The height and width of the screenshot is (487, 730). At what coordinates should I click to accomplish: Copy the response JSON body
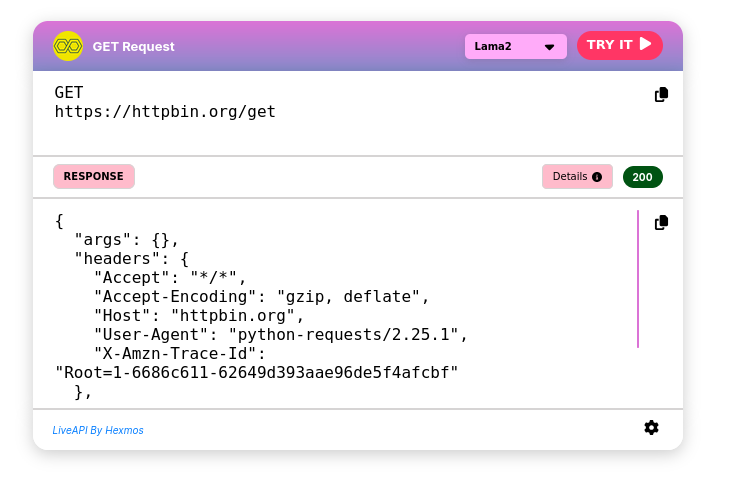tap(661, 223)
